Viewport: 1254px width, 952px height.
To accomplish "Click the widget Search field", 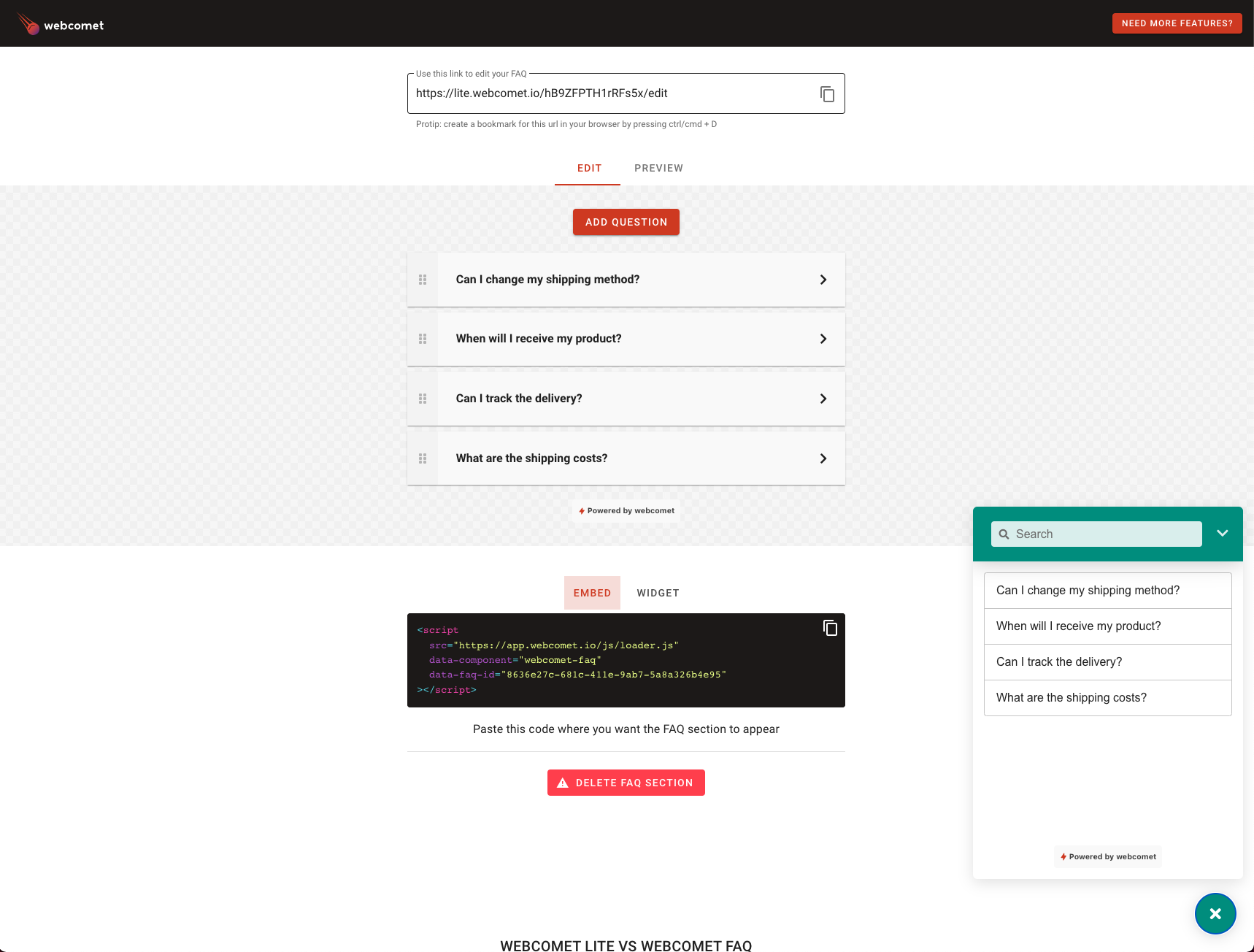I will (x=1096, y=534).
